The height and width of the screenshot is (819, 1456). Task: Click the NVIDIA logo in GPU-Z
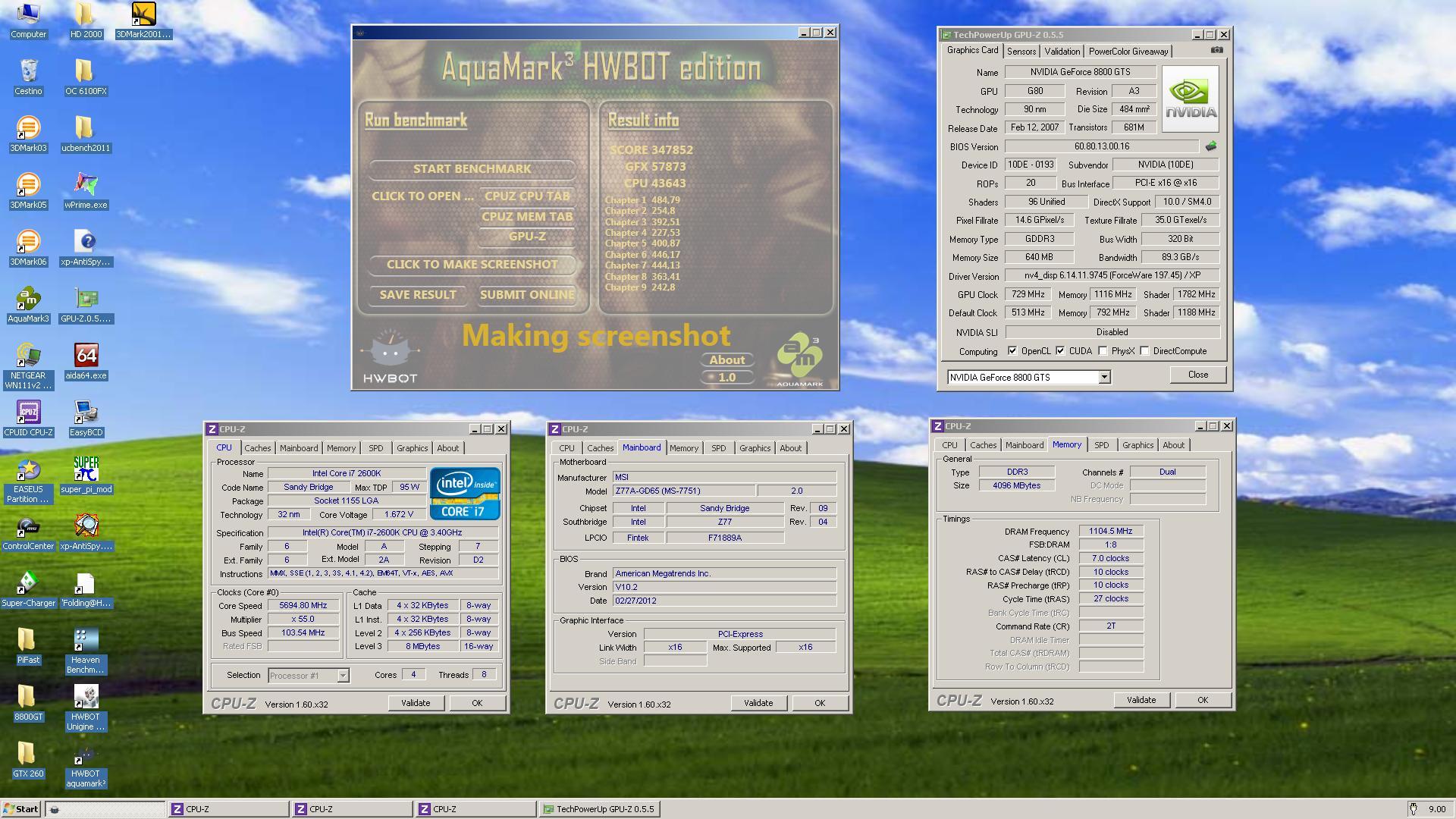[x=1191, y=99]
